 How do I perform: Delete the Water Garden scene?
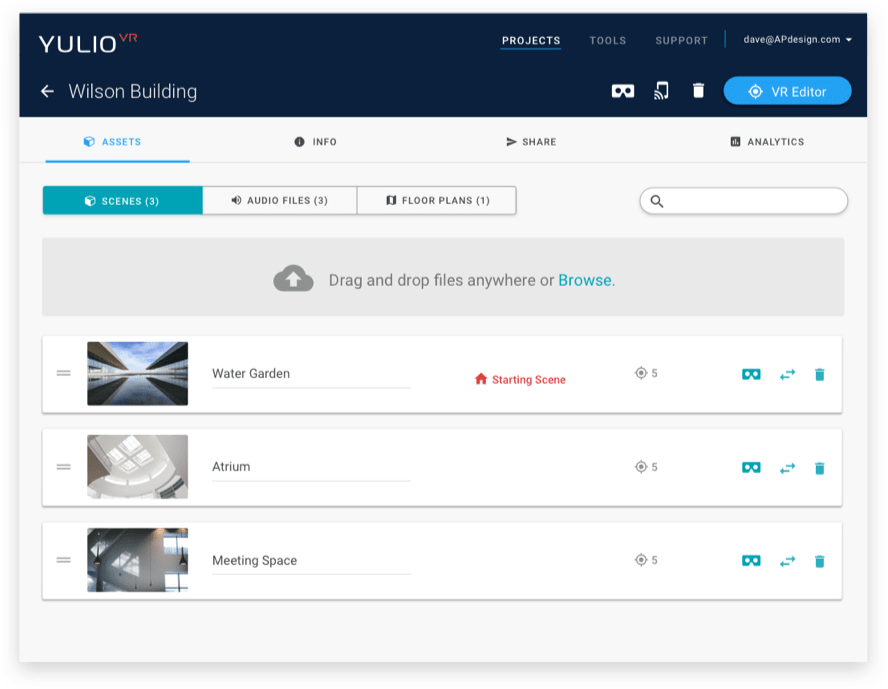pyautogui.click(x=819, y=374)
